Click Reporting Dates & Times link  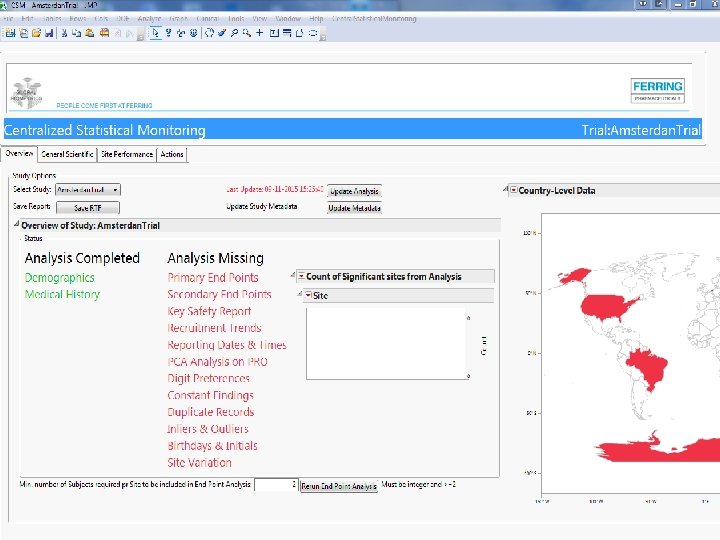point(227,345)
